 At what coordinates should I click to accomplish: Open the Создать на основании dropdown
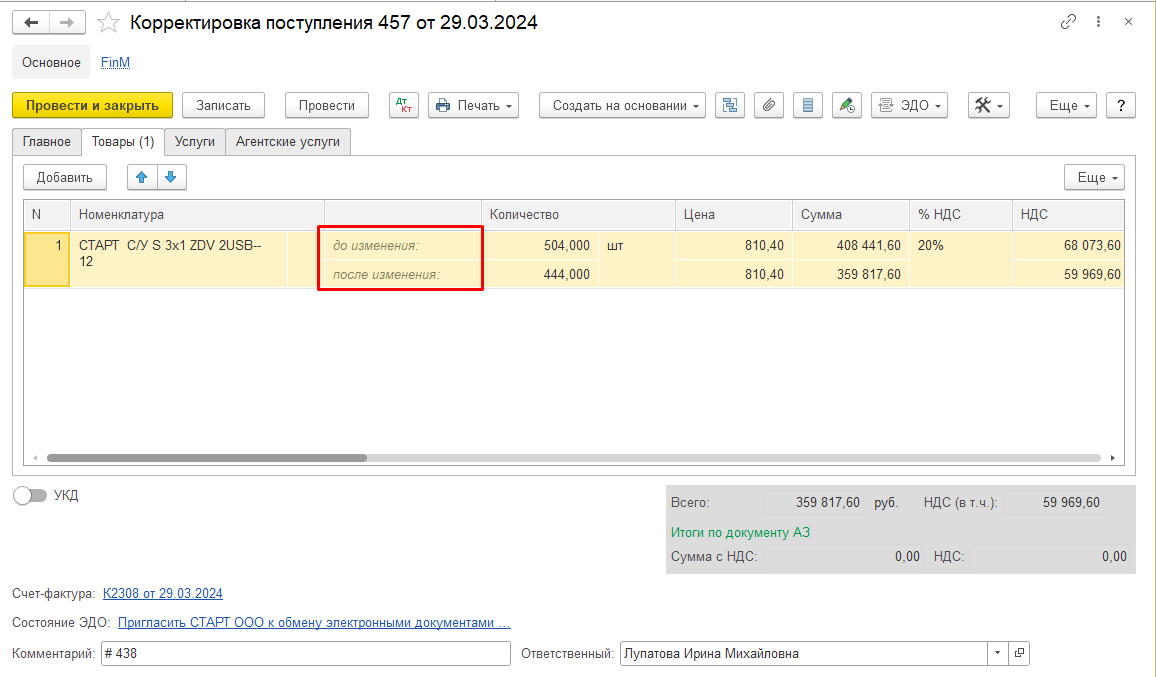tap(622, 105)
